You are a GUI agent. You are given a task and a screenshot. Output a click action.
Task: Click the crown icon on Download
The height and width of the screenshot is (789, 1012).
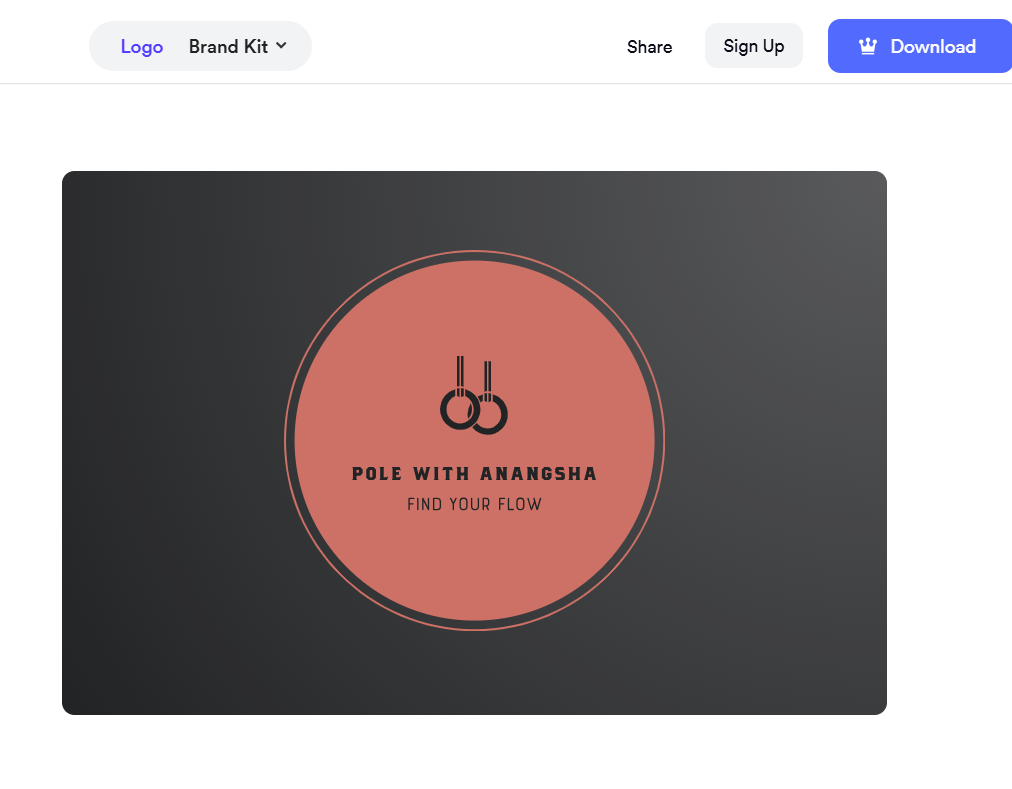pyautogui.click(x=867, y=46)
